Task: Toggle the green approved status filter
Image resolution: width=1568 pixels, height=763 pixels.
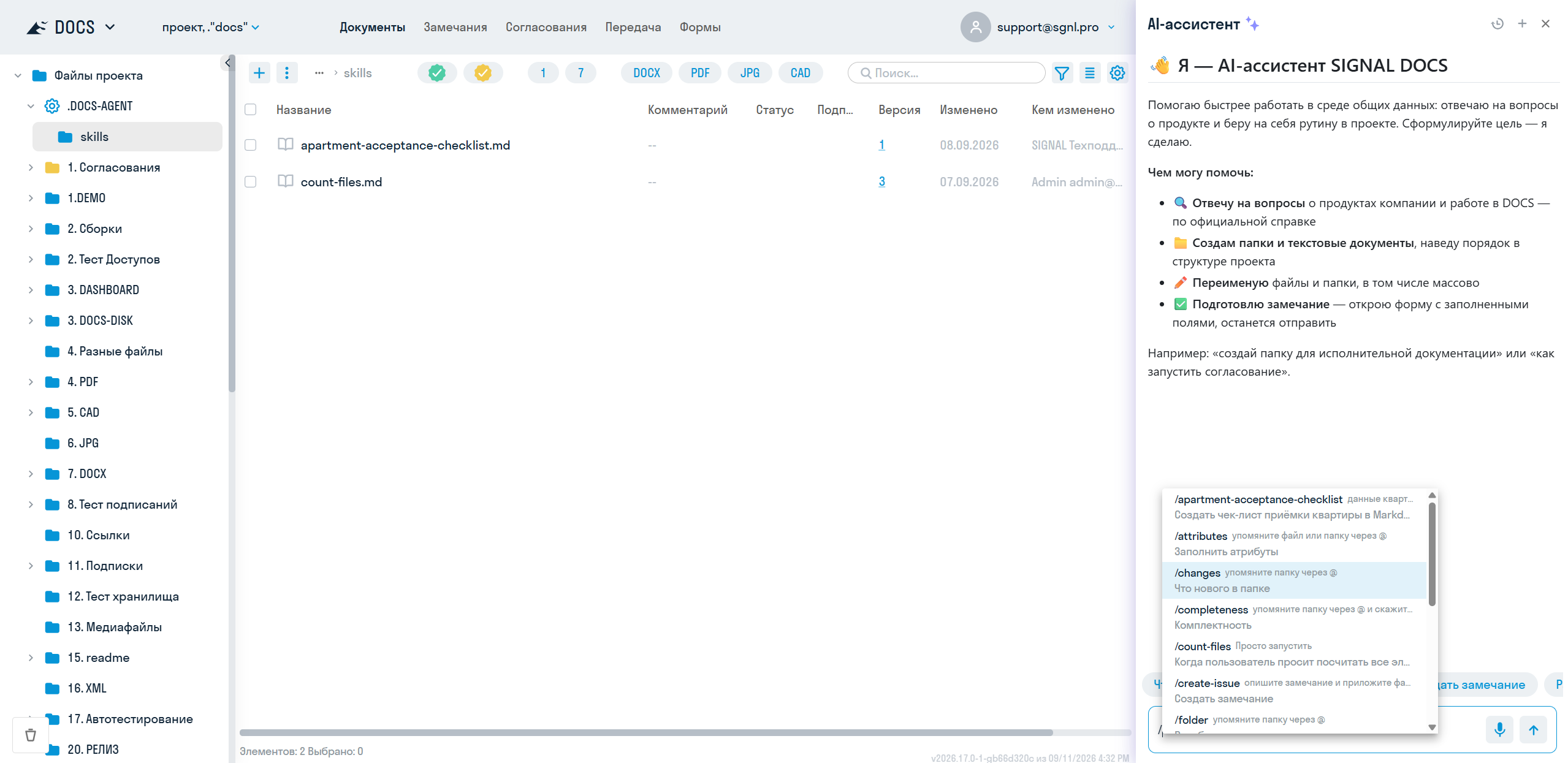Action: [436, 73]
